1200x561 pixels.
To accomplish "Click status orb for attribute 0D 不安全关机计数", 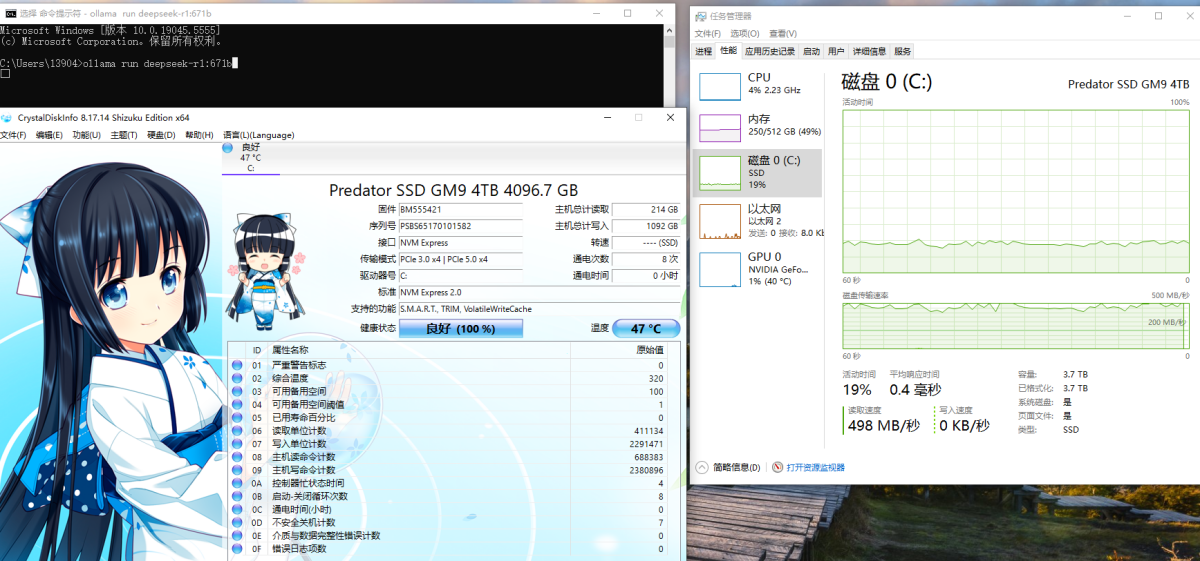I will coord(237,522).
